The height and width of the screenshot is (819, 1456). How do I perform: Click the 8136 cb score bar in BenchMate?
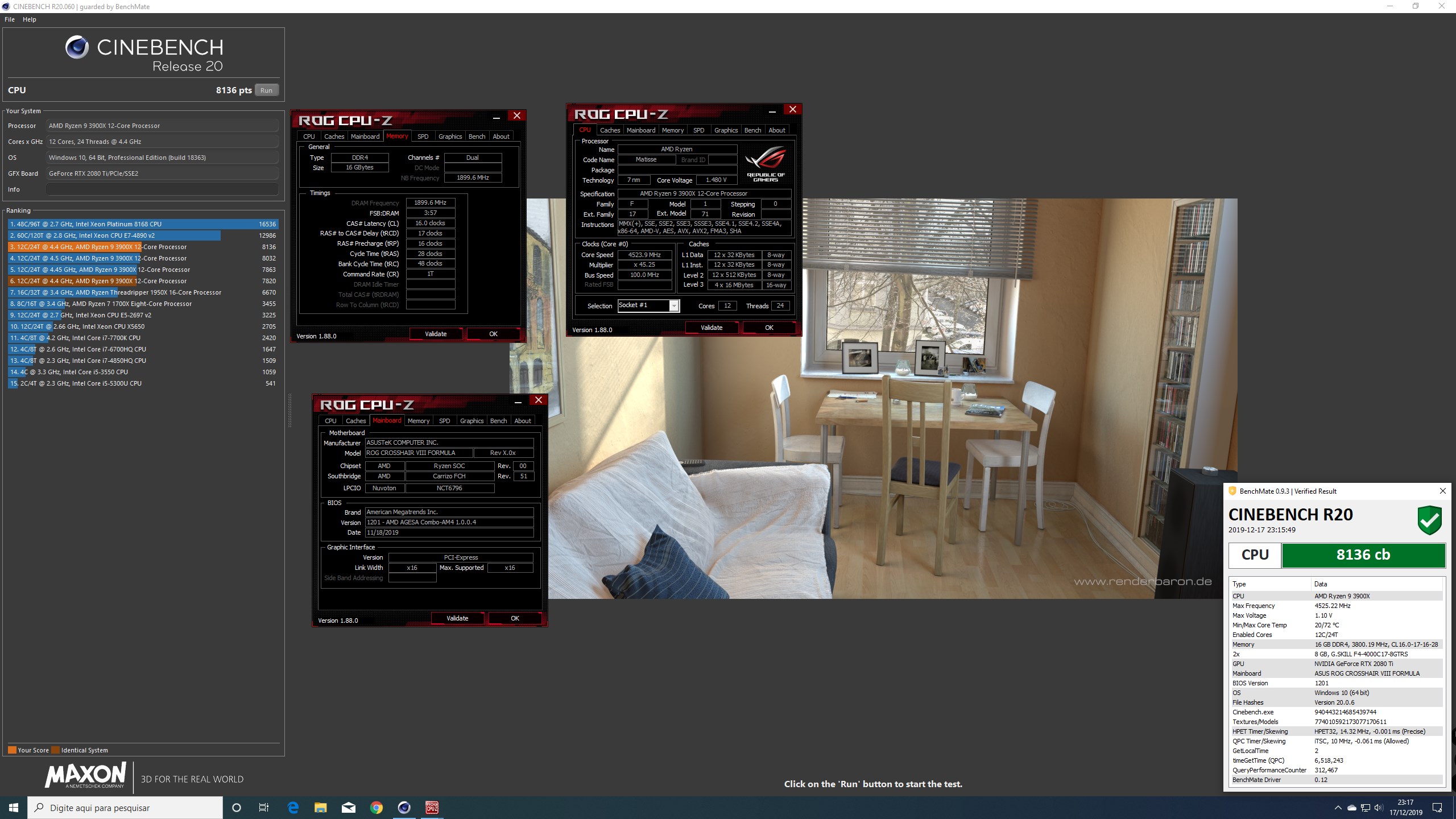pos(1363,555)
